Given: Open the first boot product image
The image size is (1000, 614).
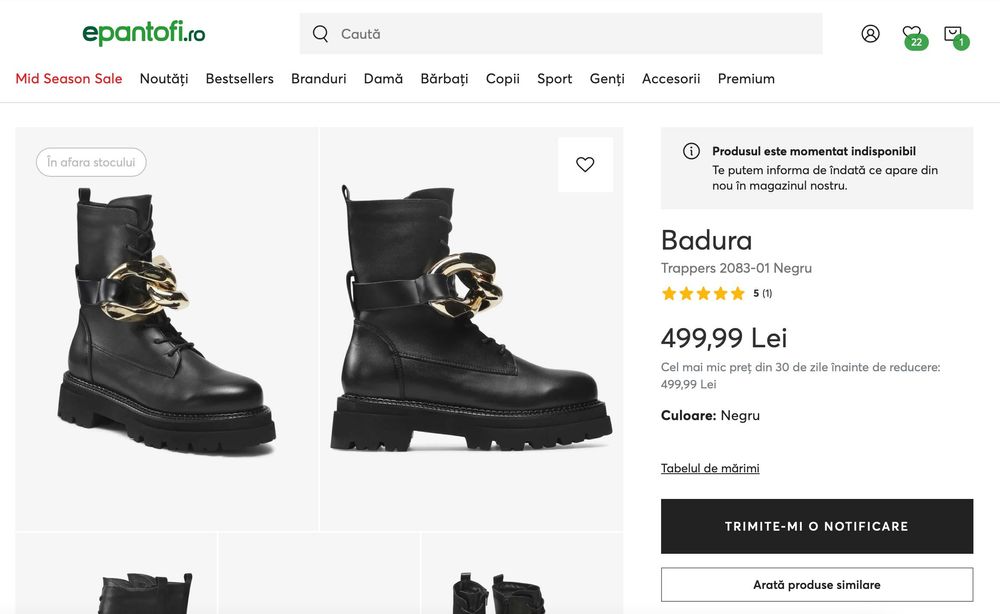Looking at the screenshot, I should [167, 328].
